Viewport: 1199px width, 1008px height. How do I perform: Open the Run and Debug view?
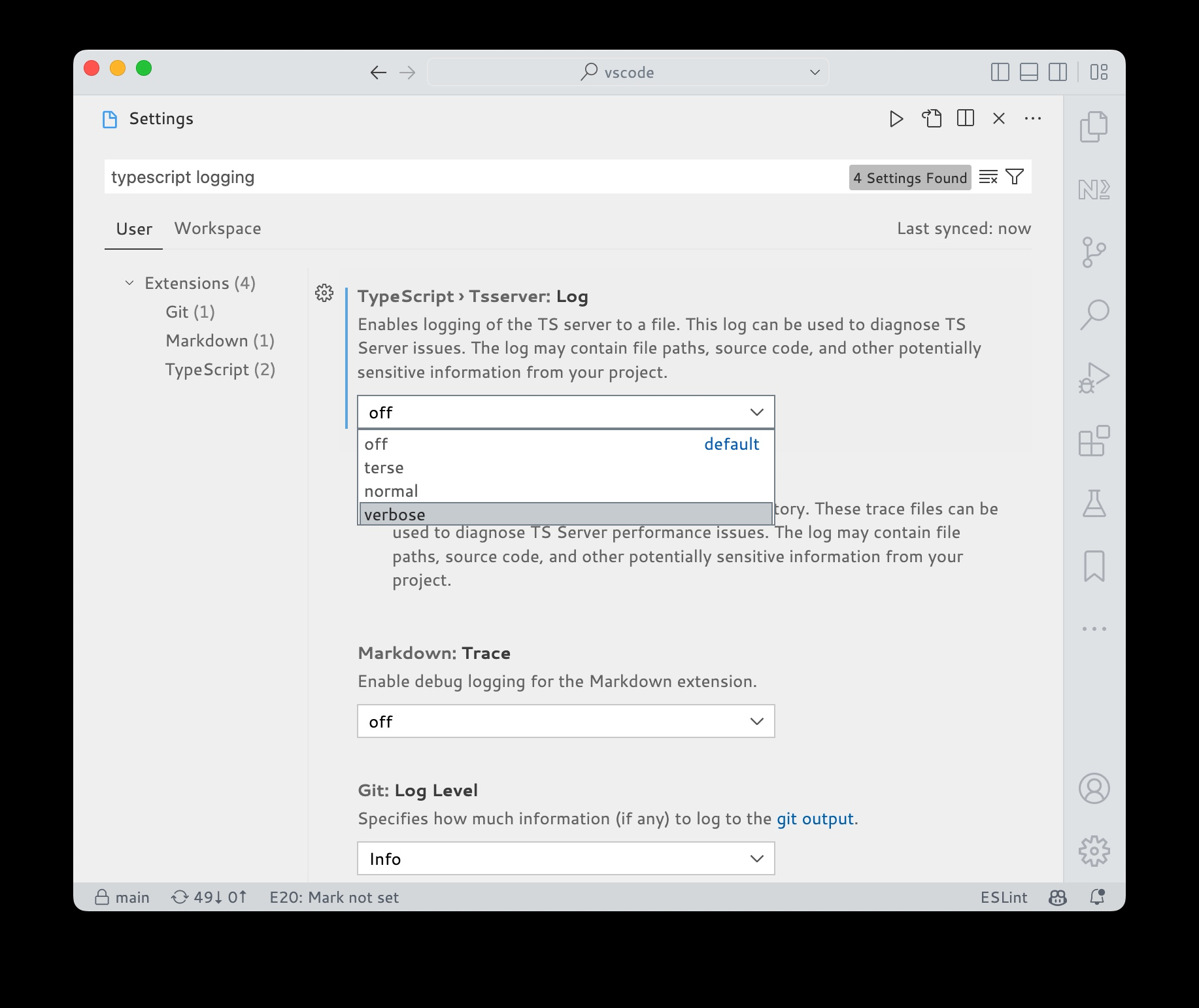point(1095,376)
